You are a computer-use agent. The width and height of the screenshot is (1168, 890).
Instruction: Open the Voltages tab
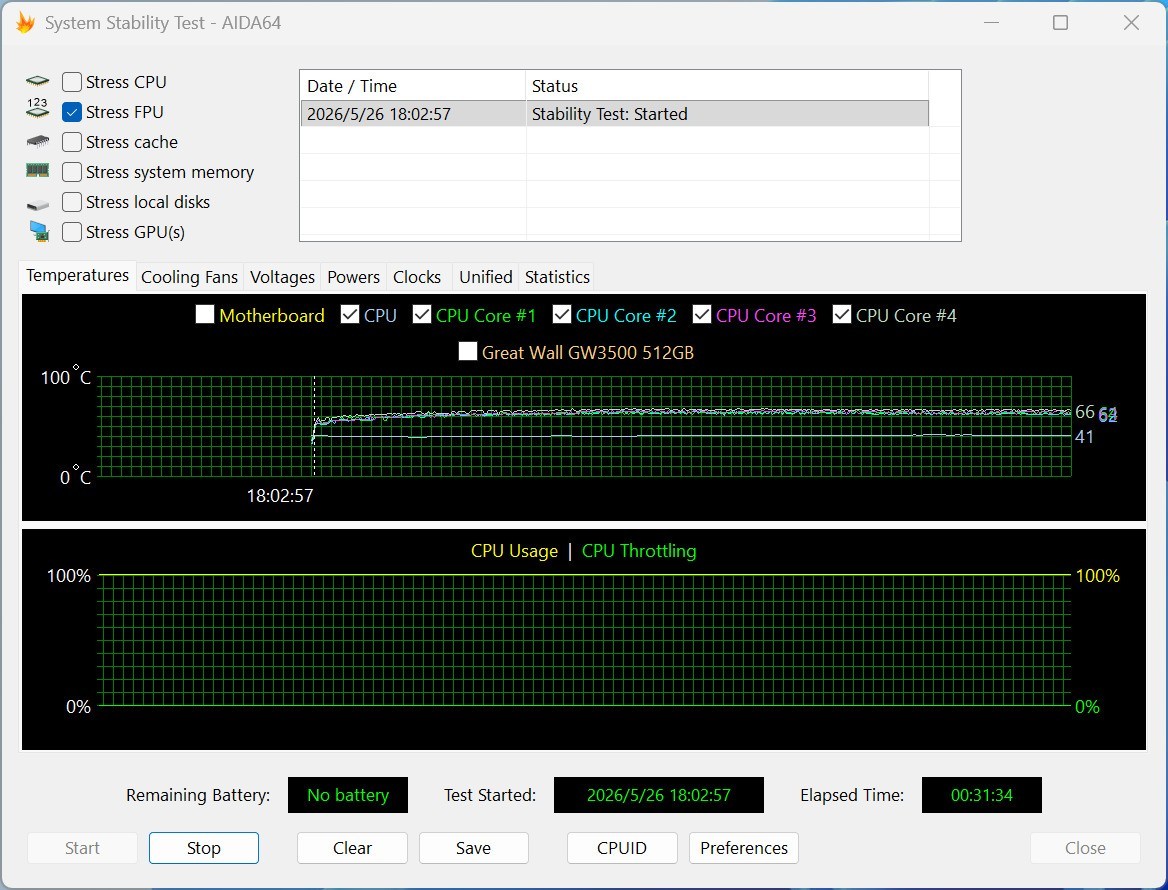(282, 277)
